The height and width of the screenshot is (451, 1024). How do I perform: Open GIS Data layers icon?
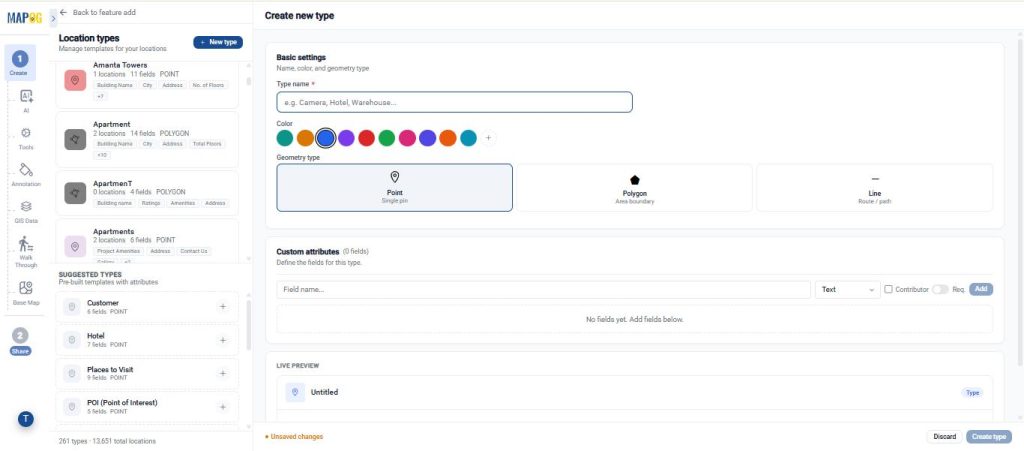26,206
